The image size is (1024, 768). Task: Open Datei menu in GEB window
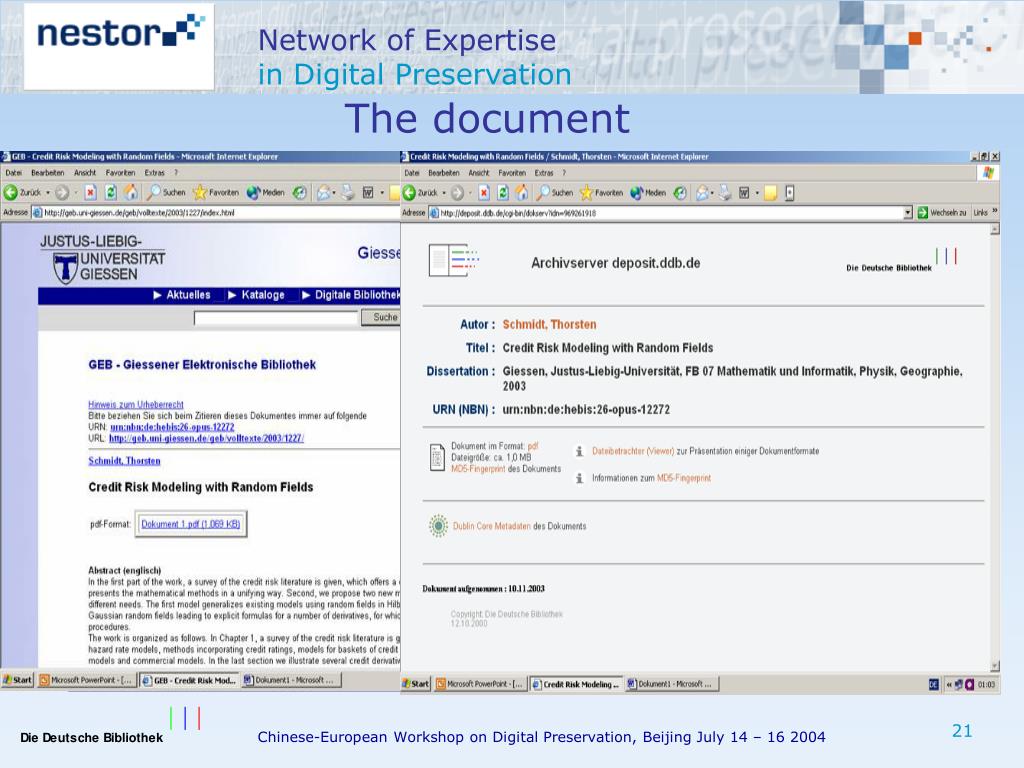pos(14,173)
